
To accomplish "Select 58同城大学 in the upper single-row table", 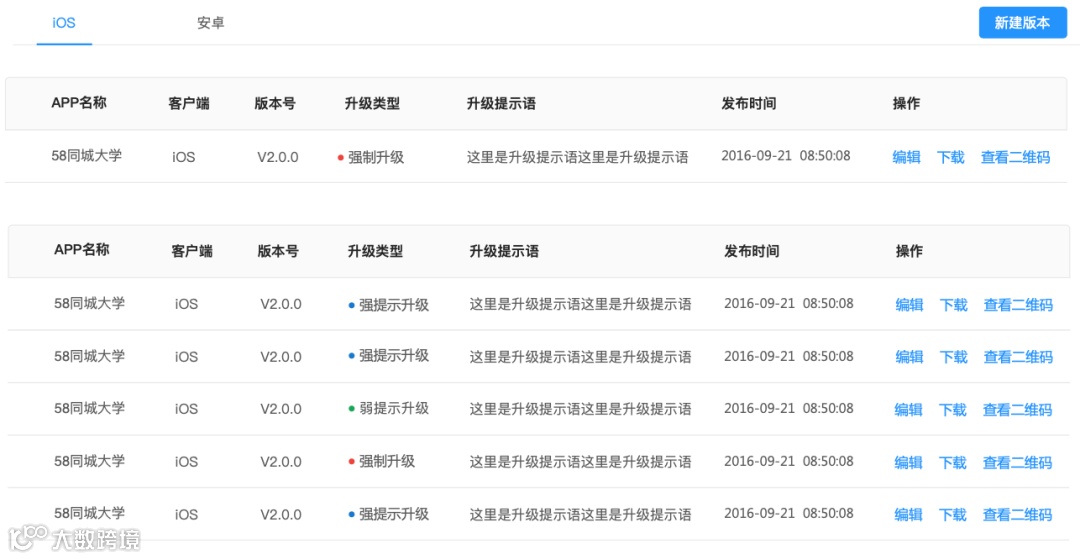I will tap(87, 156).
